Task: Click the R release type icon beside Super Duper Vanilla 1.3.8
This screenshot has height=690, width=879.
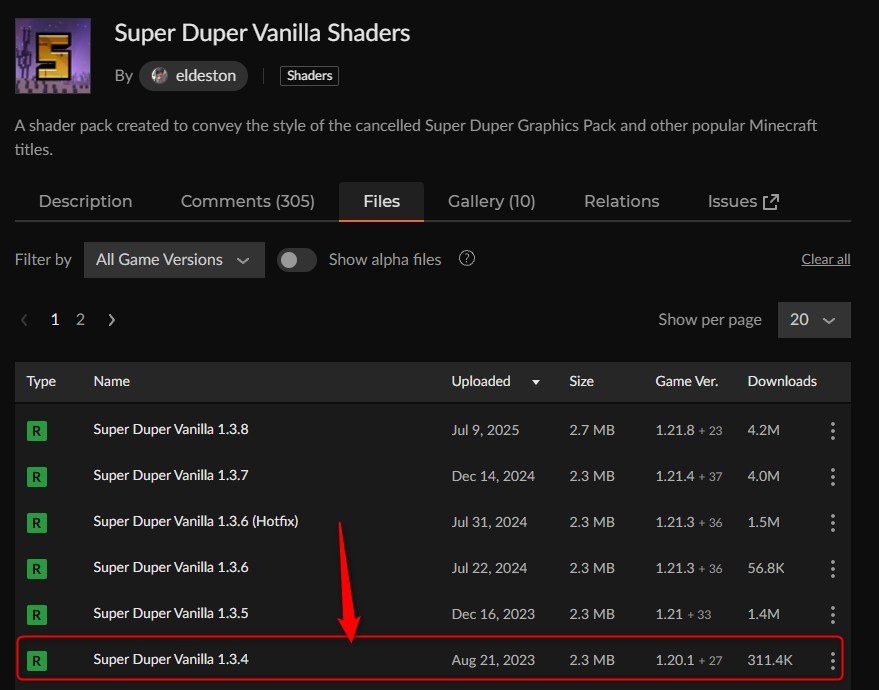Action: tap(37, 430)
